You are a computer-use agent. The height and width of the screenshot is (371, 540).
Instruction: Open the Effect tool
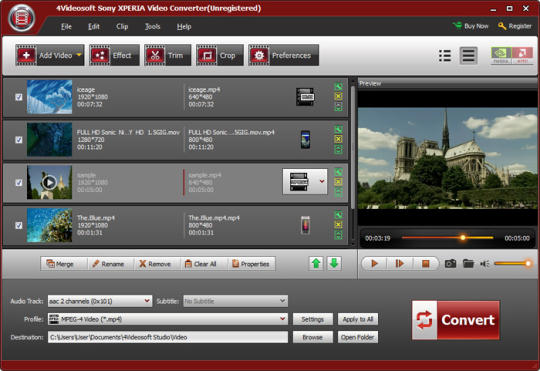point(114,55)
